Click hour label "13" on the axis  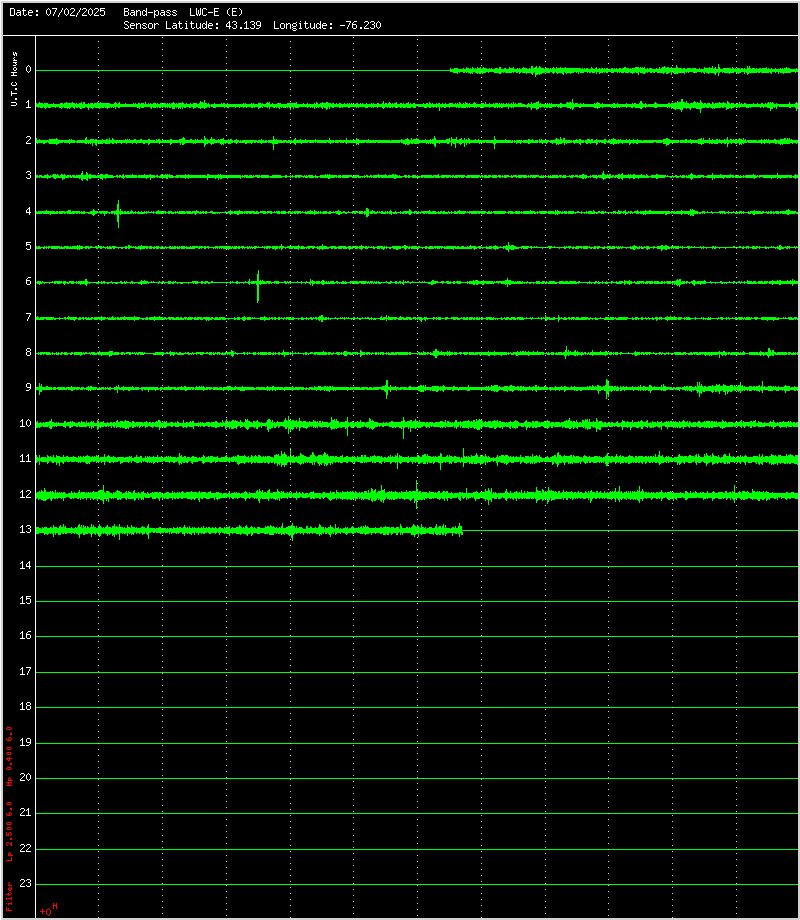(x=25, y=529)
